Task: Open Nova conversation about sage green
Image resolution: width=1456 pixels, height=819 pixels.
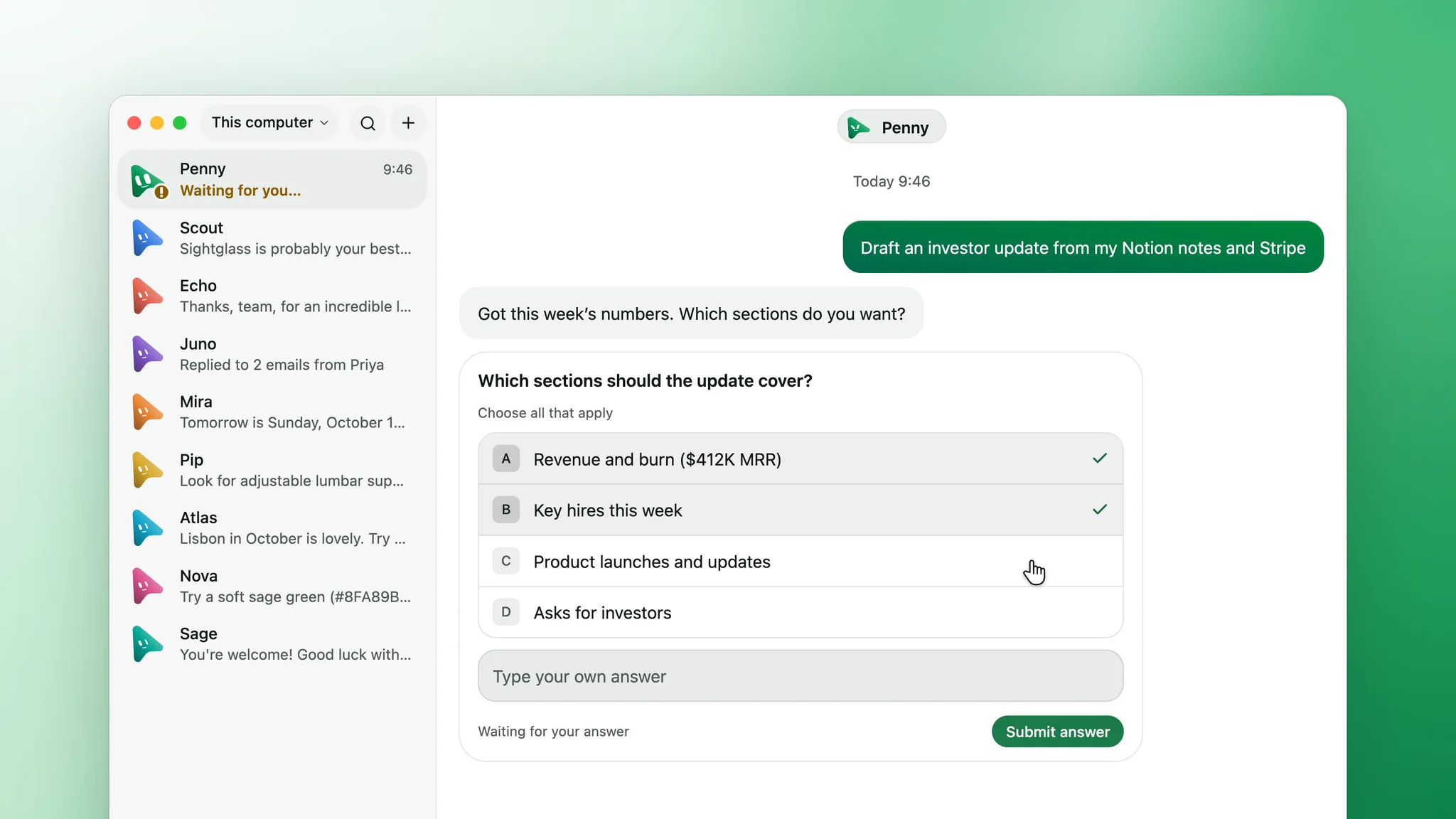Action: [x=272, y=586]
